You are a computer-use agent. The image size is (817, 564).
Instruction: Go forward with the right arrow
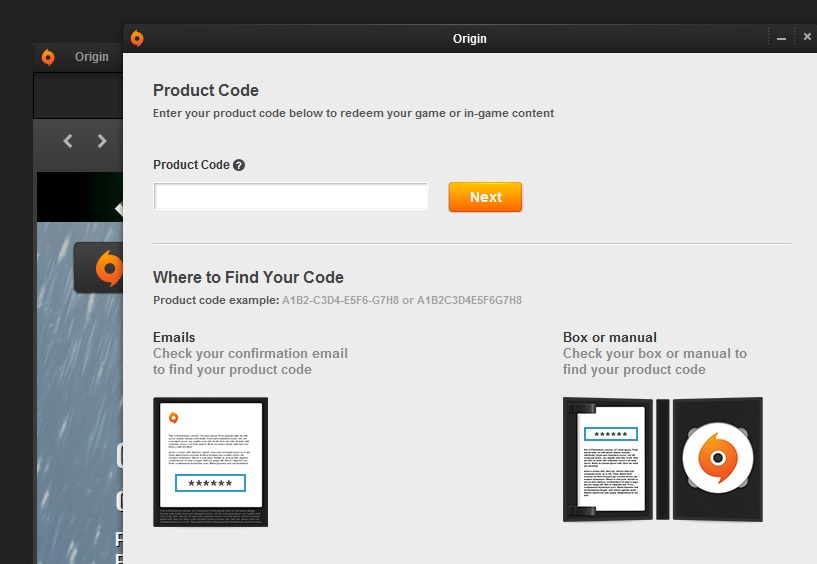pos(102,141)
